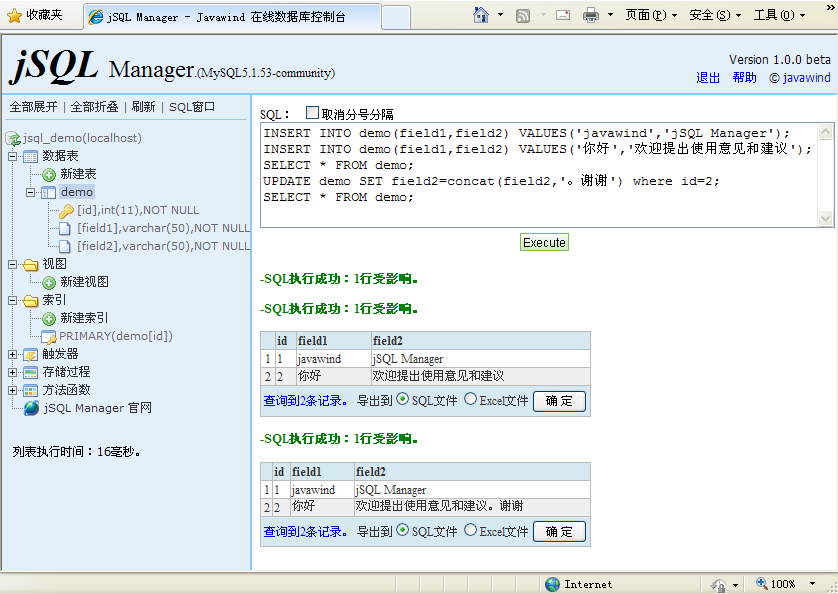This screenshot has height=594, width=838.
Task: Click the read mail icon
Action: point(563,15)
